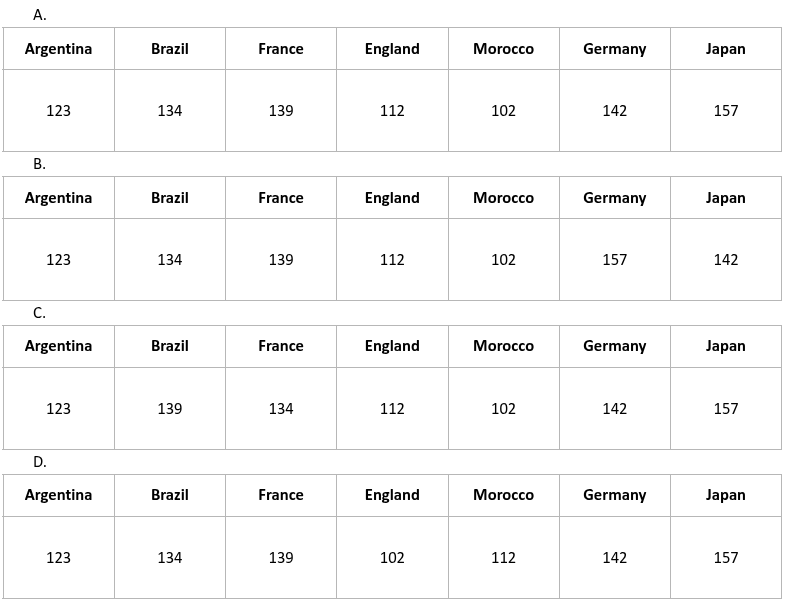The height and width of the screenshot is (603, 786).
Task: Click Japan value 142 in table B
Action: [x=725, y=260]
